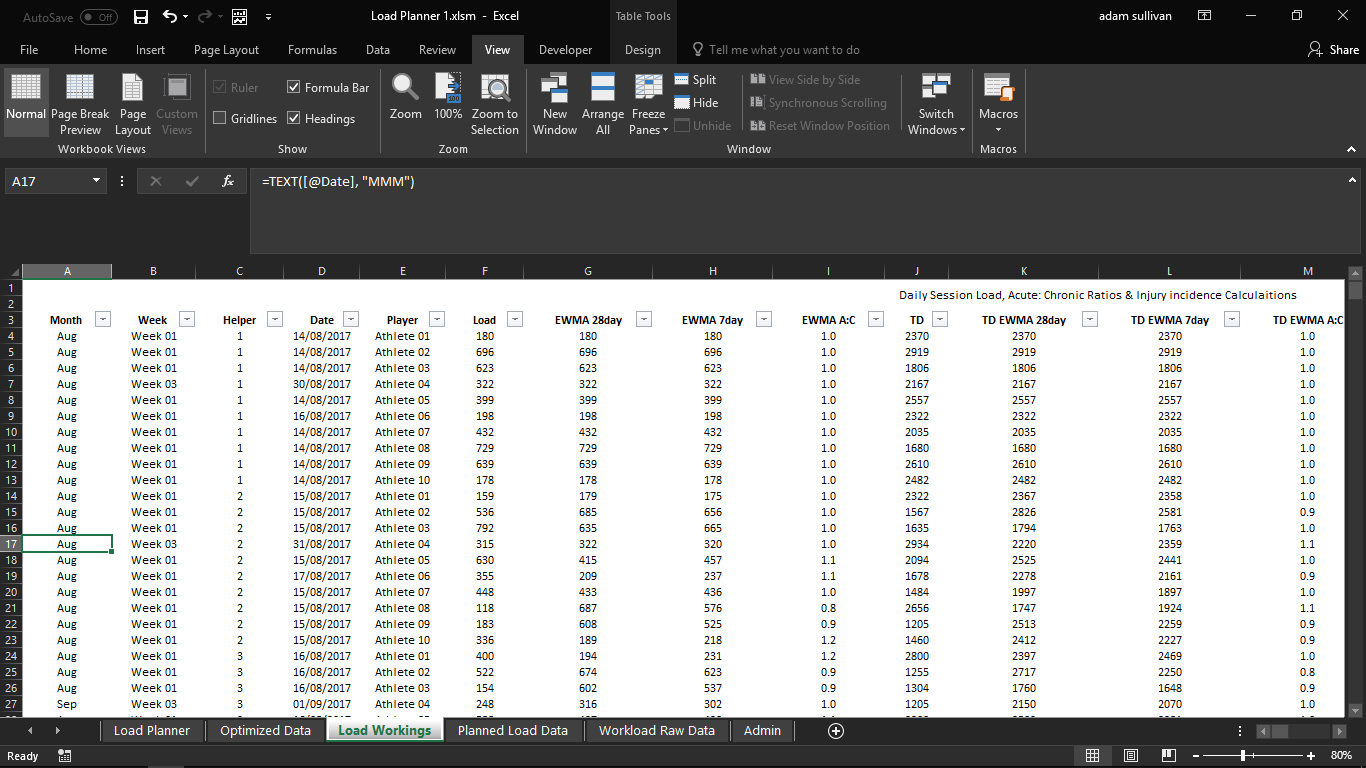The height and width of the screenshot is (768, 1366).
Task: Turn on the AutoSave toggle
Action: pyautogui.click(x=98, y=17)
